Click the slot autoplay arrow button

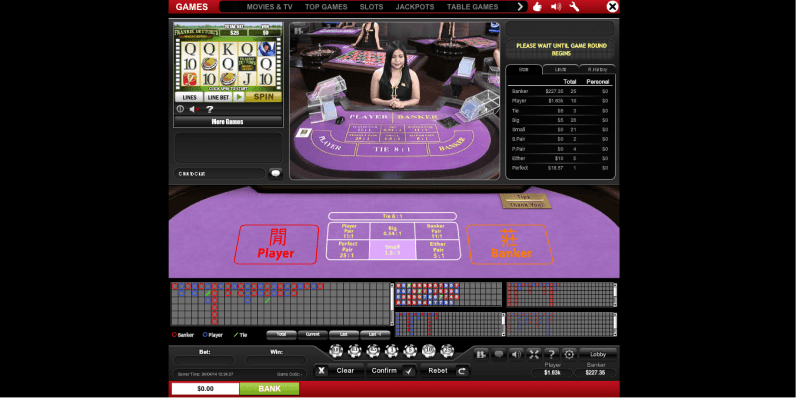pyautogui.click(x=239, y=97)
